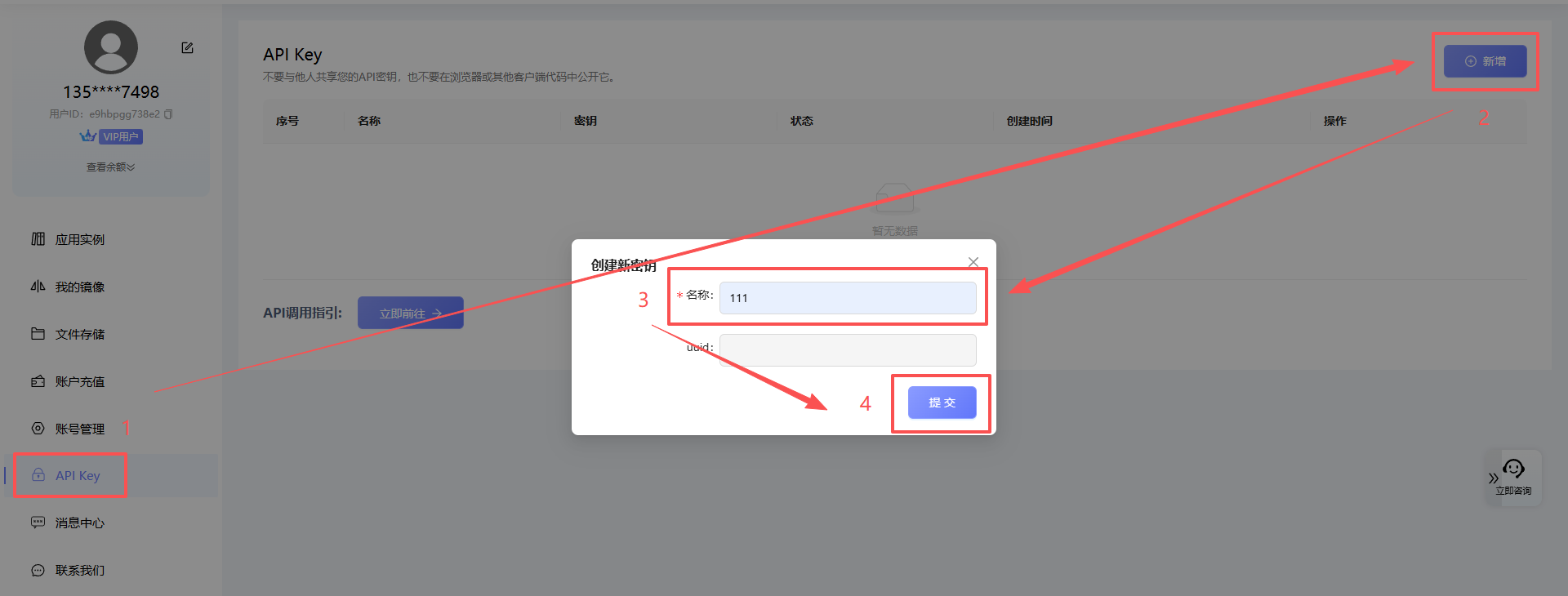Click the VIP用户 crown badge
1568x596 pixels.
click(x=112, y=136)
